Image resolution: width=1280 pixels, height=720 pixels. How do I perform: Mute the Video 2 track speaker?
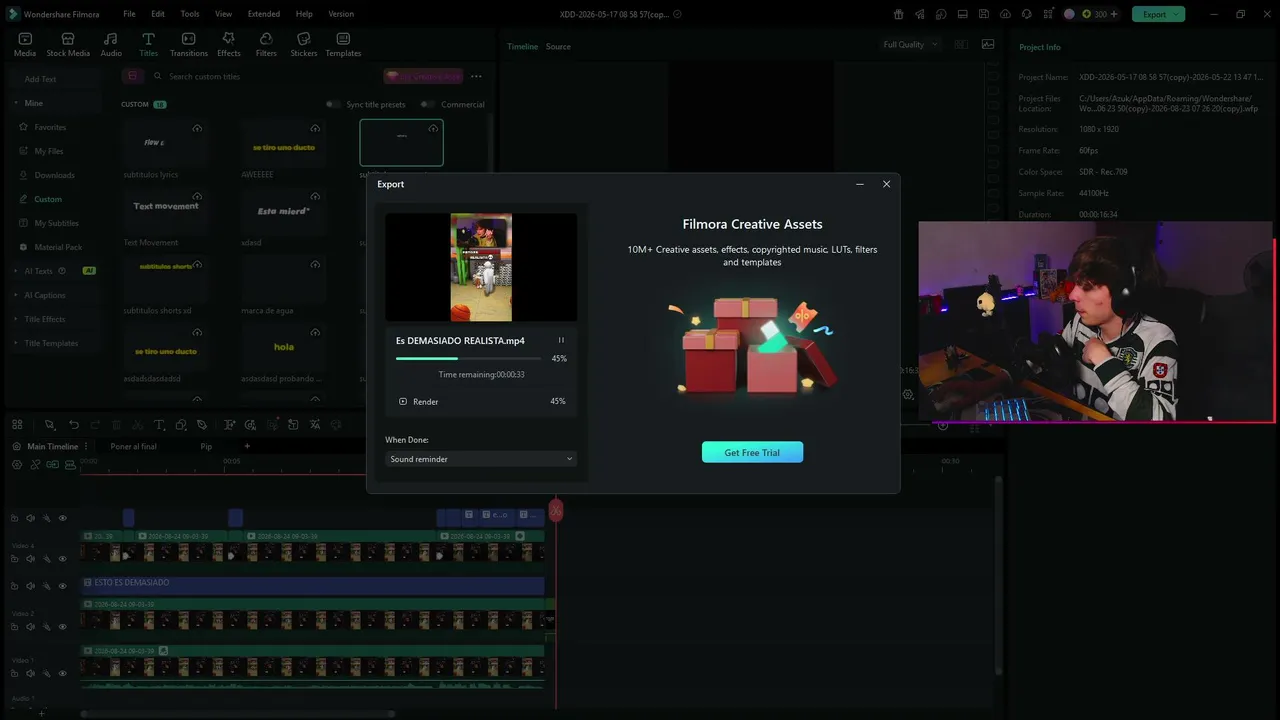30,626
